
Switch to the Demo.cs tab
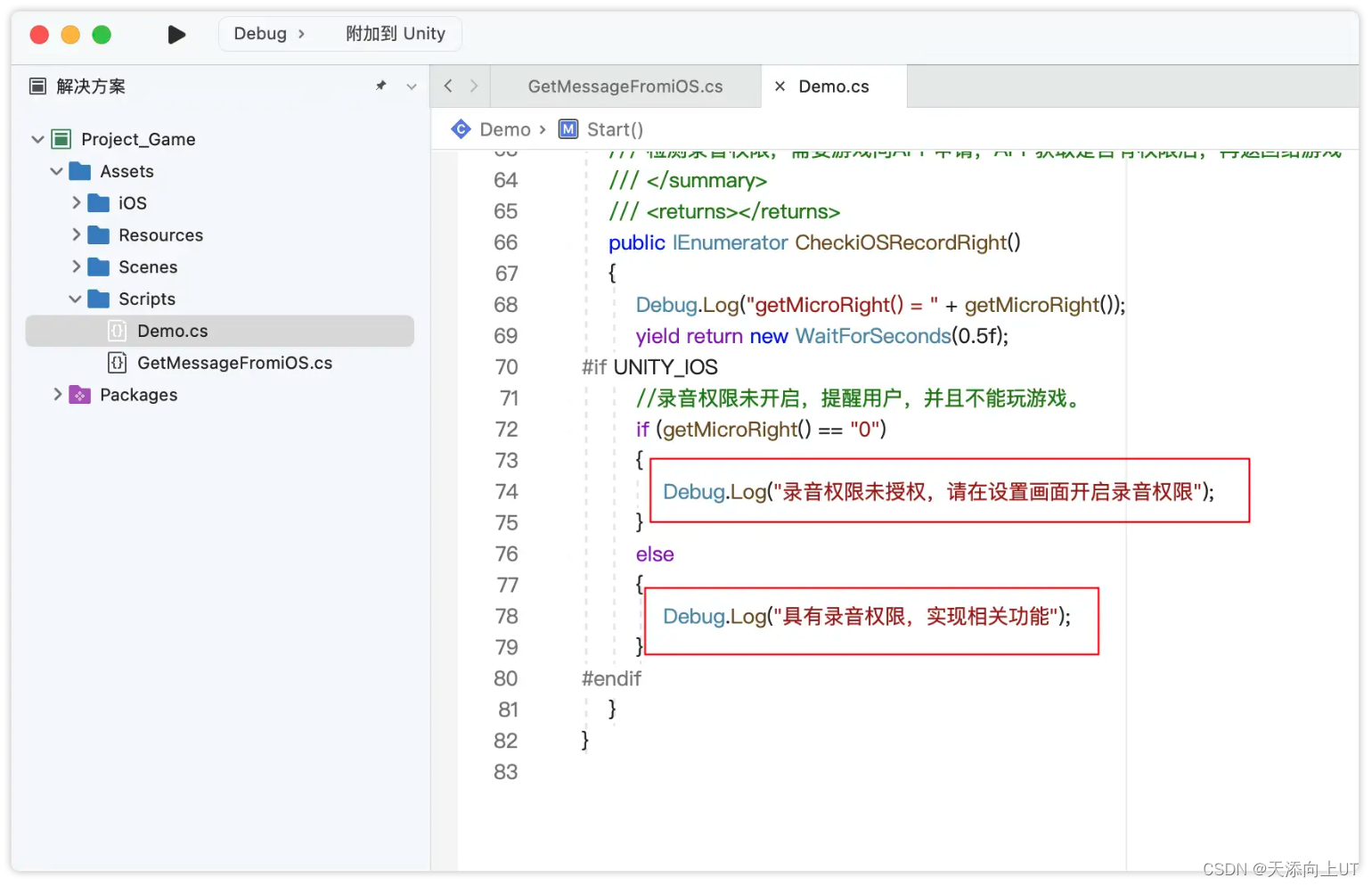834,86
